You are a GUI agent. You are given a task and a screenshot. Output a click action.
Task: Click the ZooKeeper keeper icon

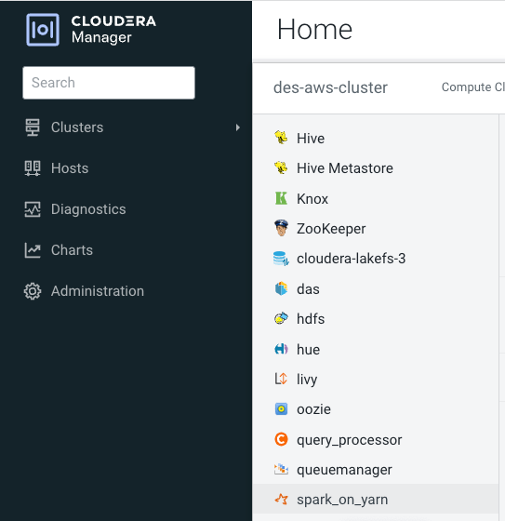pyautogui.click(x=281, y=228)
